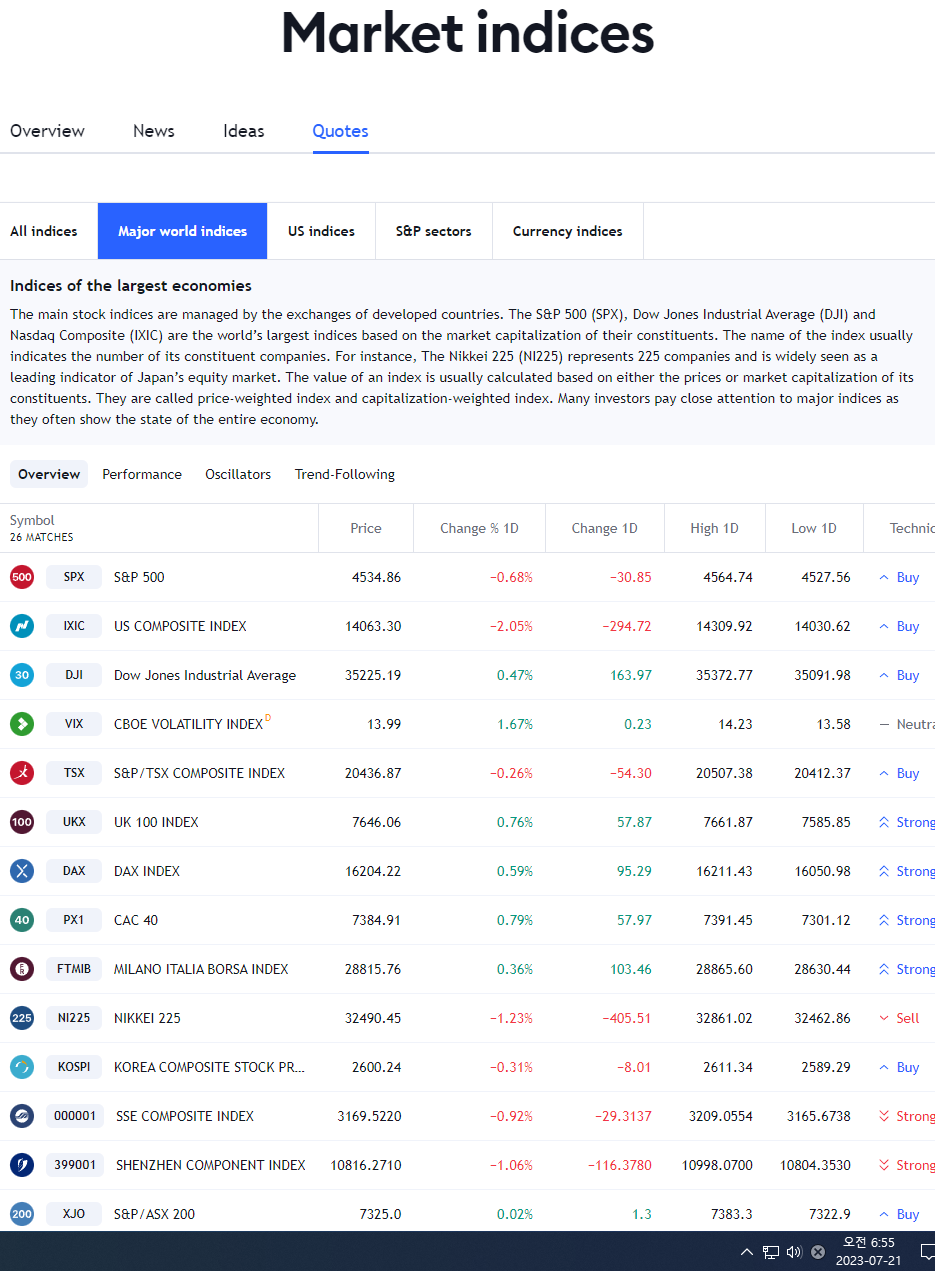
Task: Open the DAX ticker link
Action: (74, 871)
